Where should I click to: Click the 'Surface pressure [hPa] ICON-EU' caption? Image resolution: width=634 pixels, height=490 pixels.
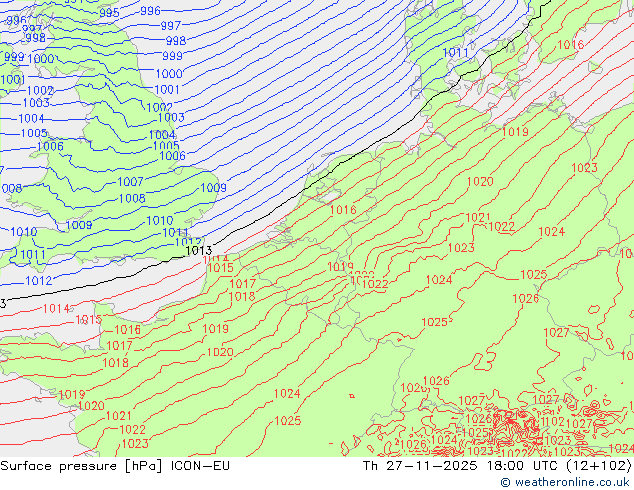115,466
